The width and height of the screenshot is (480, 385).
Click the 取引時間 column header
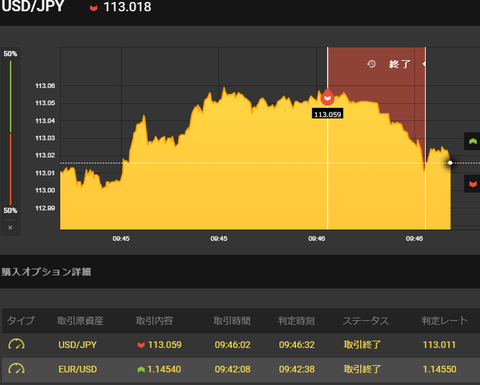coord(232,321)
